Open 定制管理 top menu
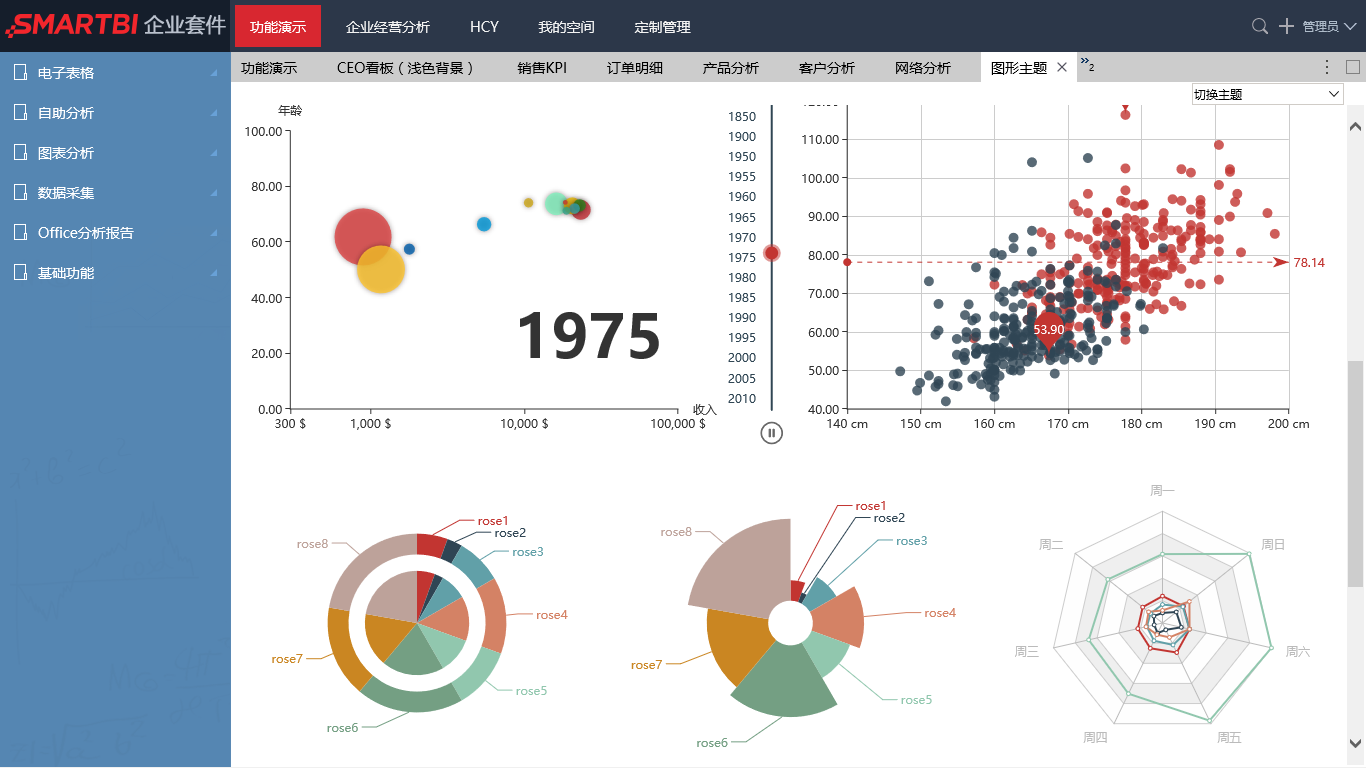The image size is (1366, 768). click(x=662, y=27)
